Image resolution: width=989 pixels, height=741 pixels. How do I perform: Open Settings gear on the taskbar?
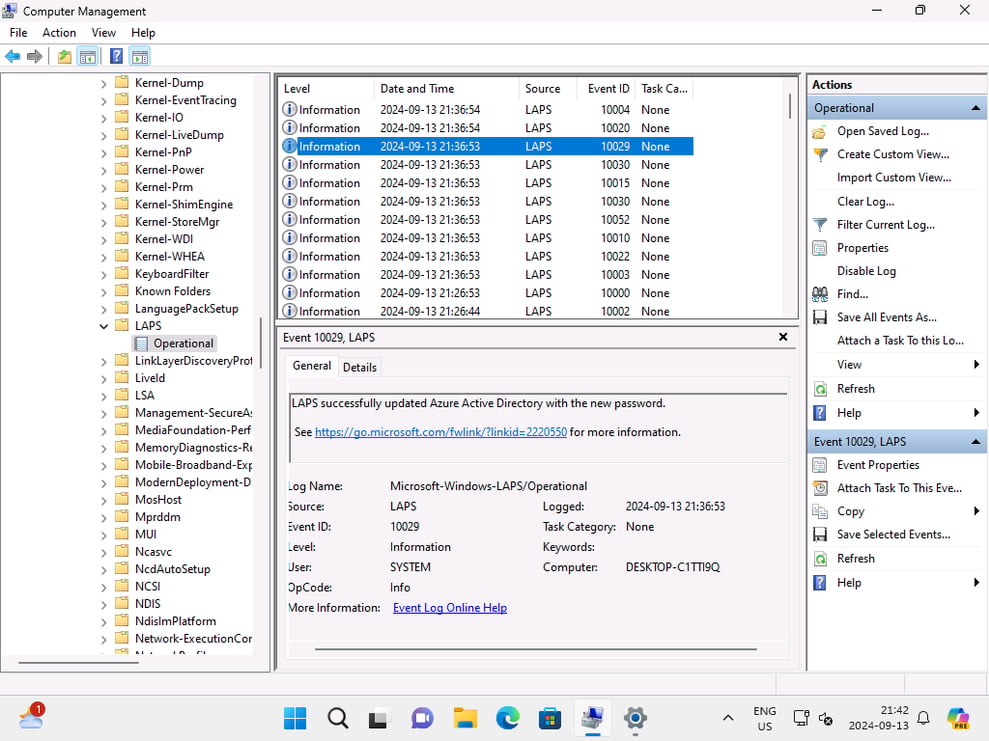[x=635, y=718]
